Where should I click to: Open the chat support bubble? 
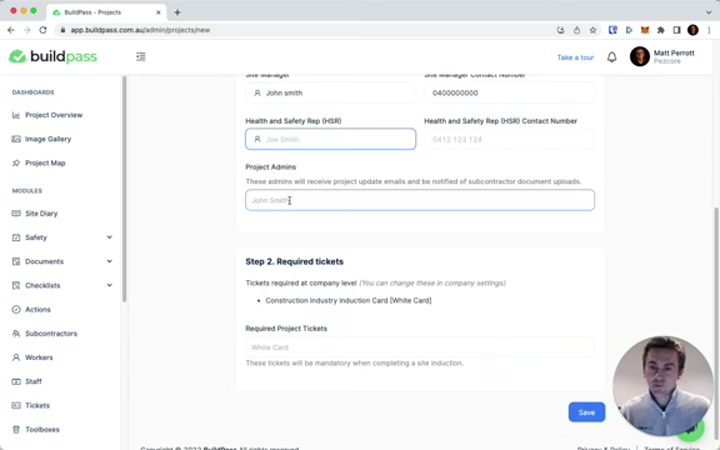[693, 428]
